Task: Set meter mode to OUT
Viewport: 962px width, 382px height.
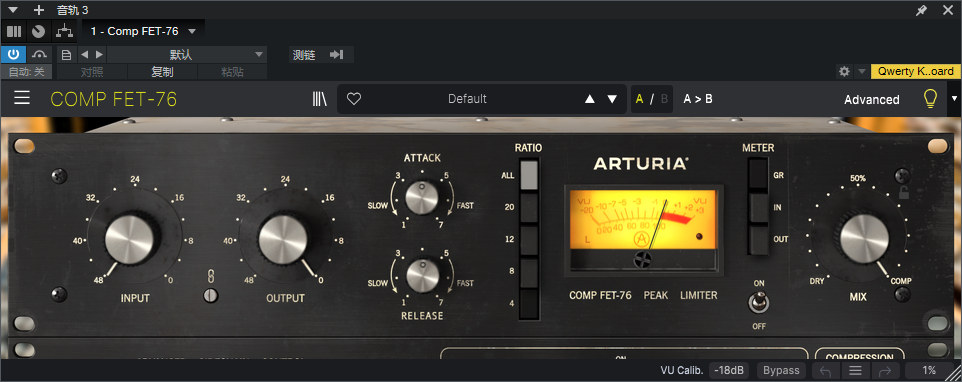Action: click(758, 240)
